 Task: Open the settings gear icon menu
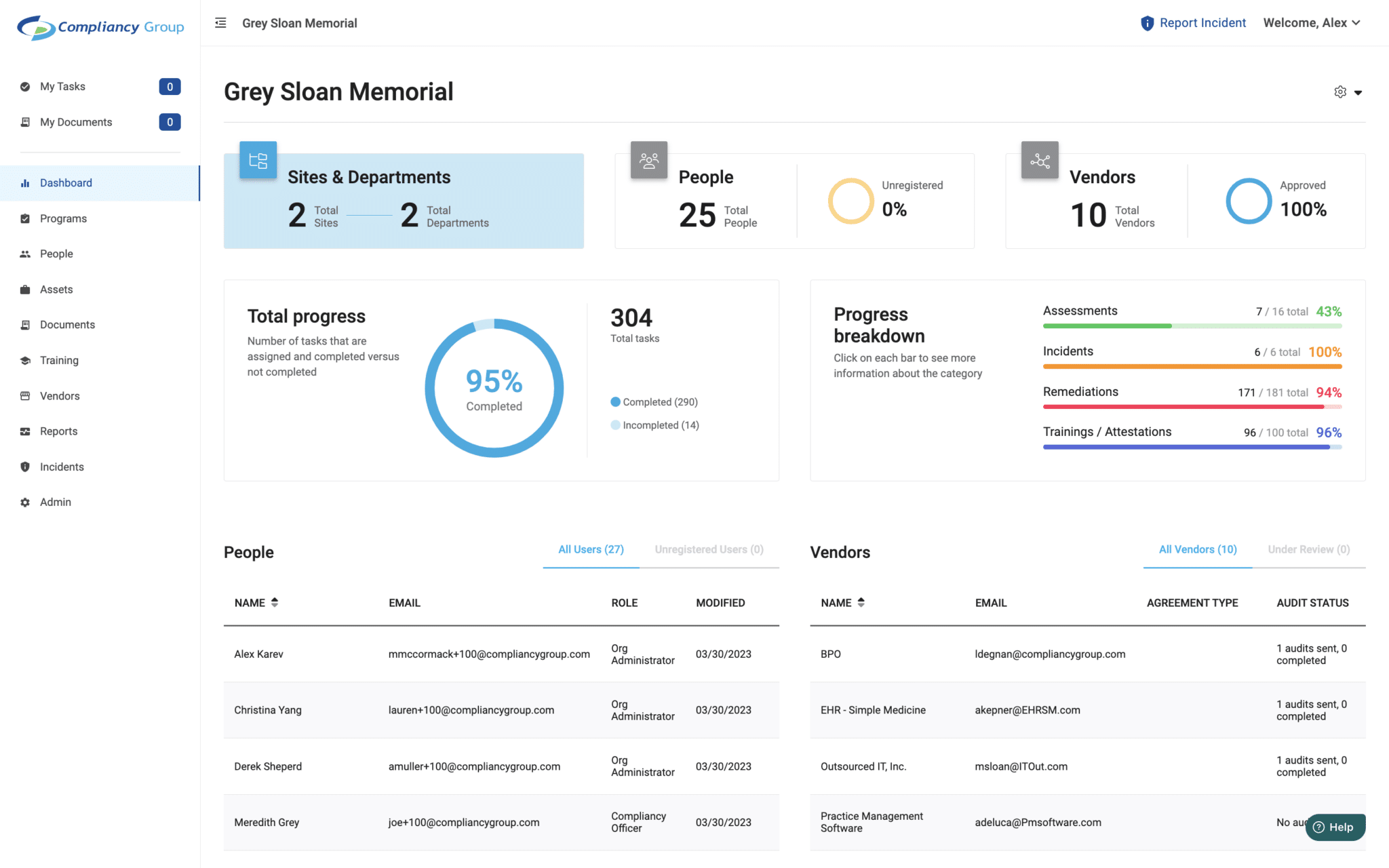tap(1340, 92)
